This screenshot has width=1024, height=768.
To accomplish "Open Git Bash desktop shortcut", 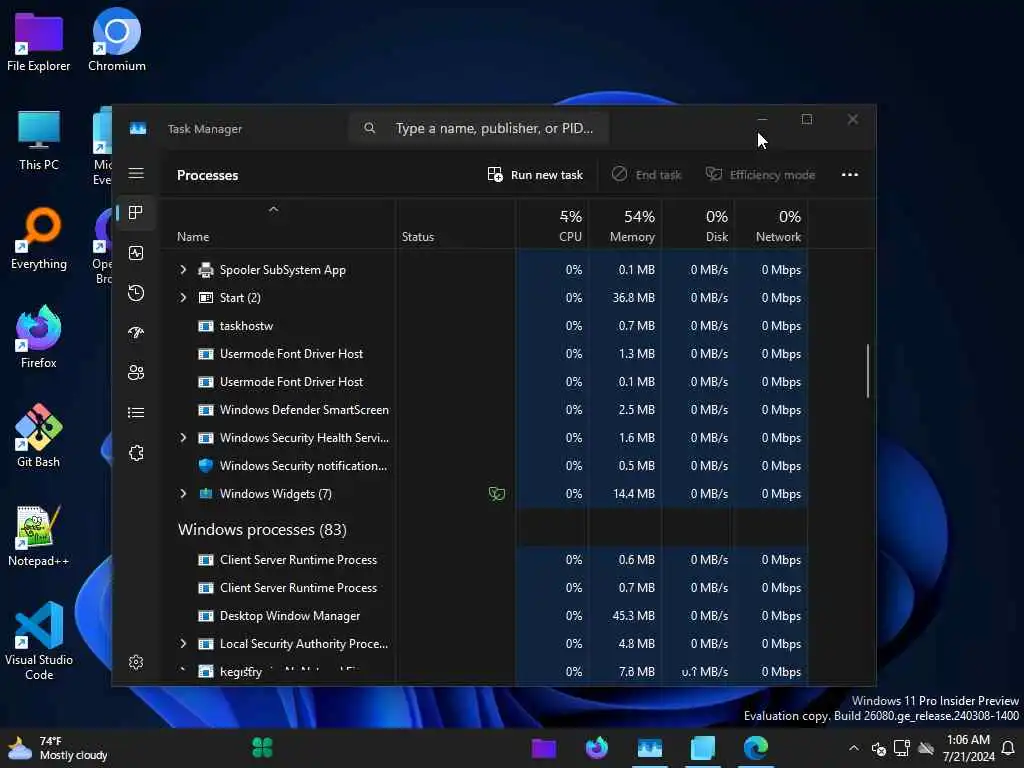I will click(39, 436).
